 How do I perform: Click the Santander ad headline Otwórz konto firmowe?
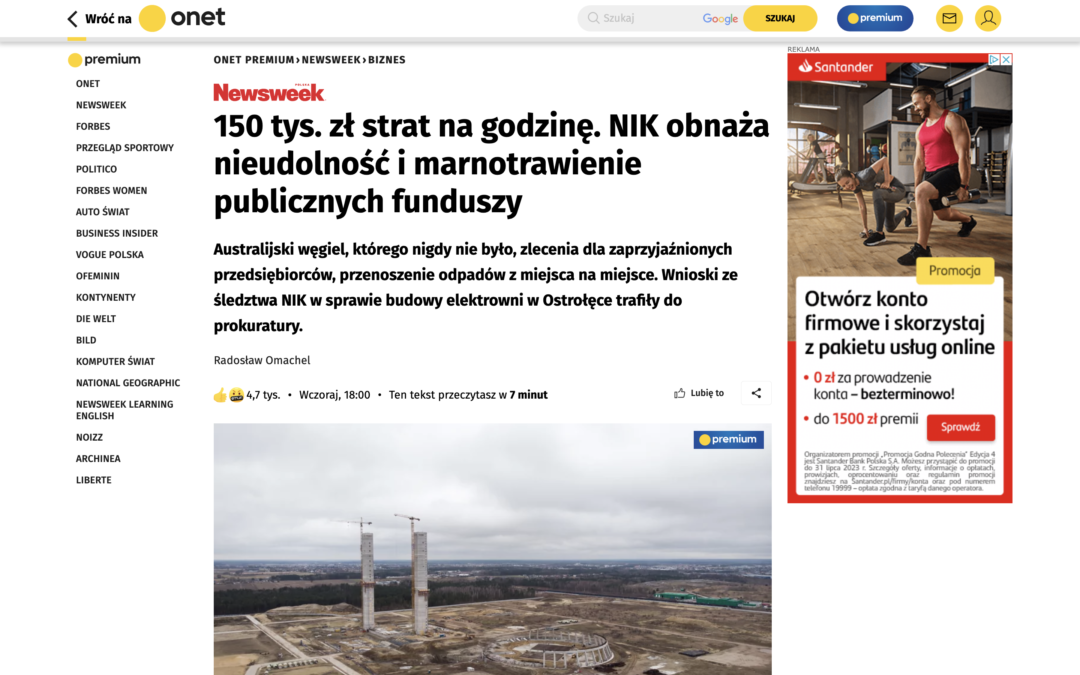[x=900, y=323]
